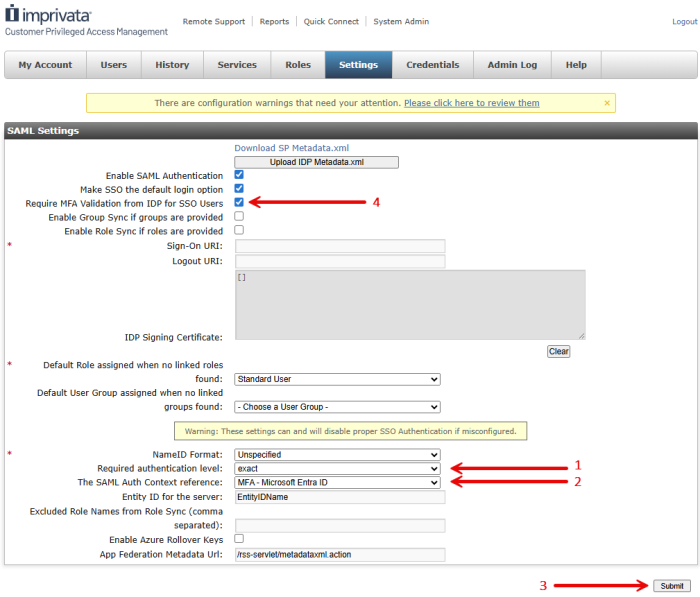Click Upload IDP Metadata.xml button

[x=316, y=162]
